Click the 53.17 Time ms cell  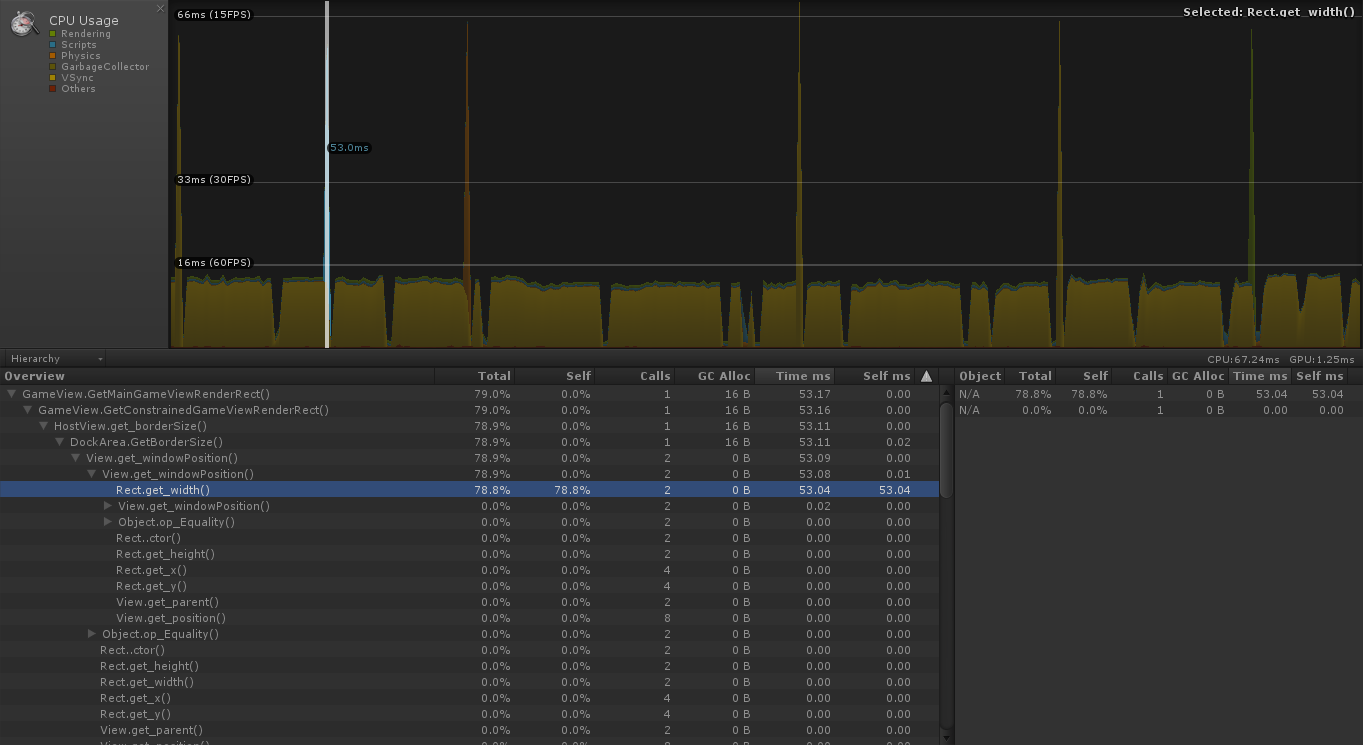tap(815, 394)
